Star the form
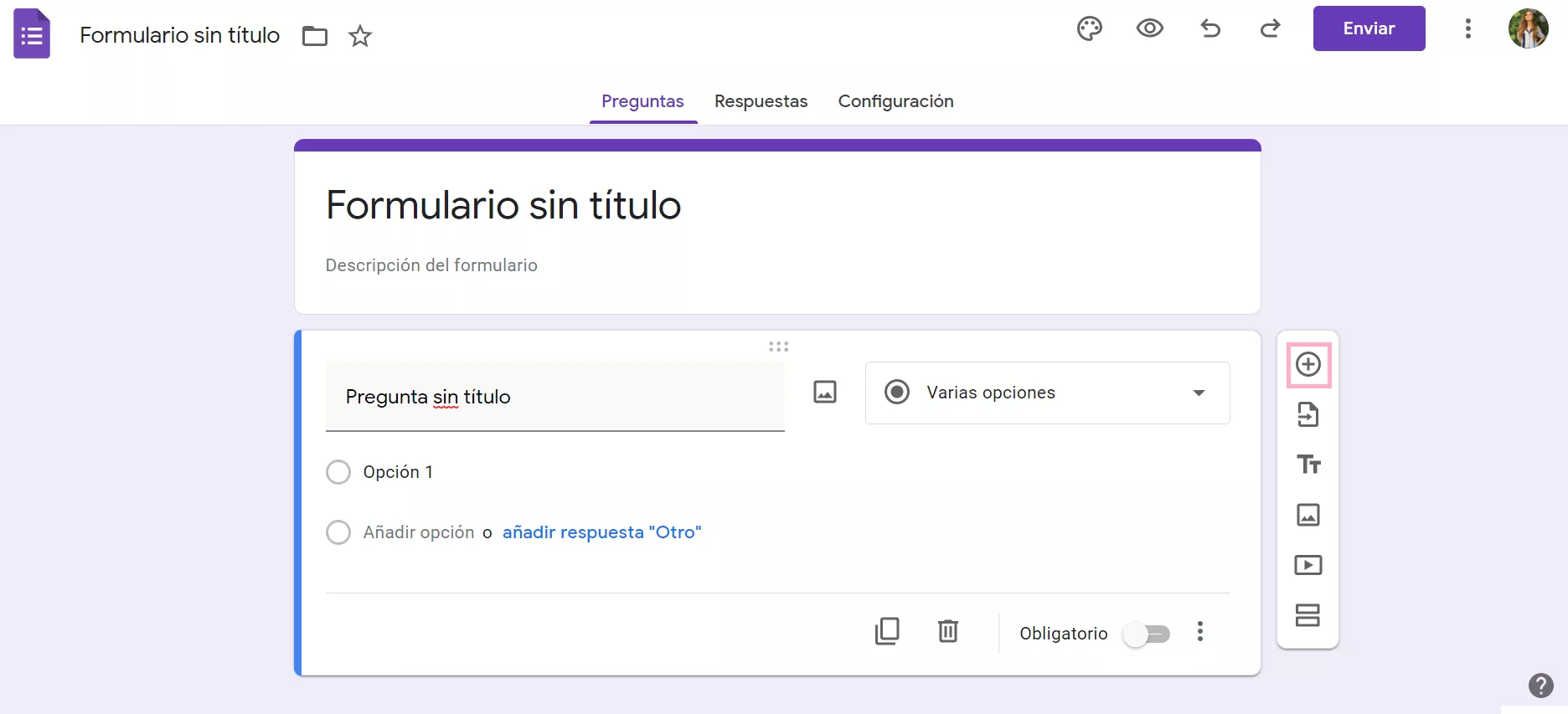Image resolution: width=1568 pixels, height=714 pixels. [x=360, y=36]
